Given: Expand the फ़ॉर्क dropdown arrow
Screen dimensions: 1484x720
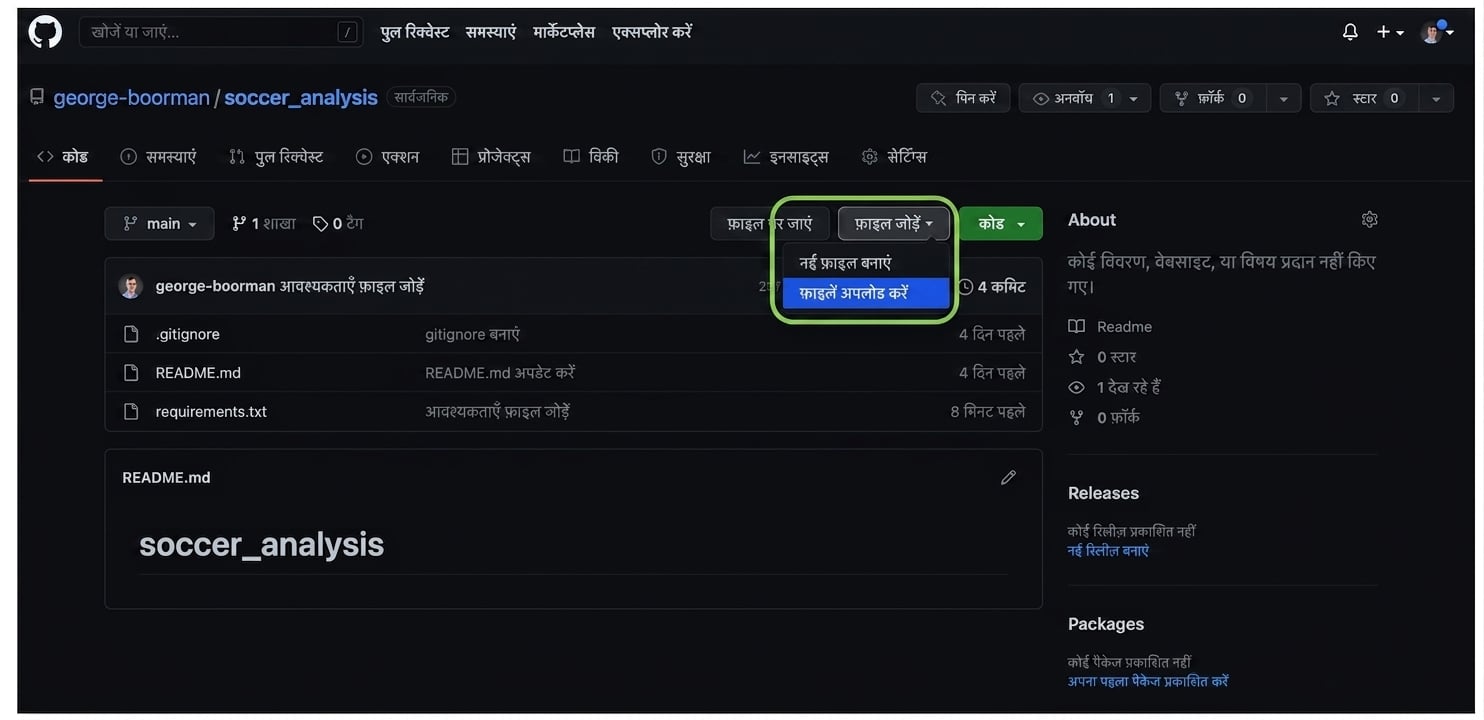Looking at the screenshot, I should tap(1283, 98).
